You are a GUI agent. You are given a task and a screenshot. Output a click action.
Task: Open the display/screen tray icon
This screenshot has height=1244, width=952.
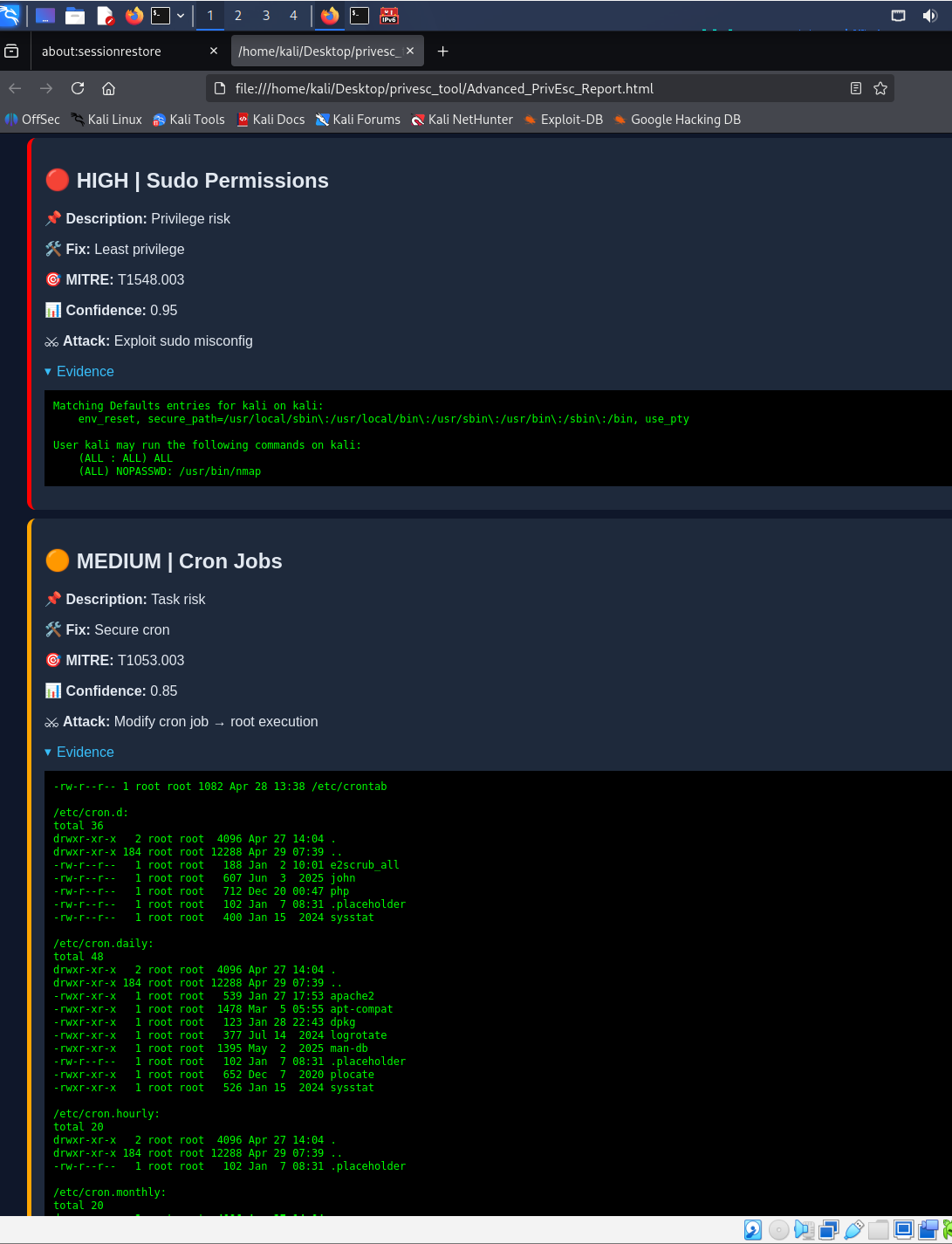point(898,16)
